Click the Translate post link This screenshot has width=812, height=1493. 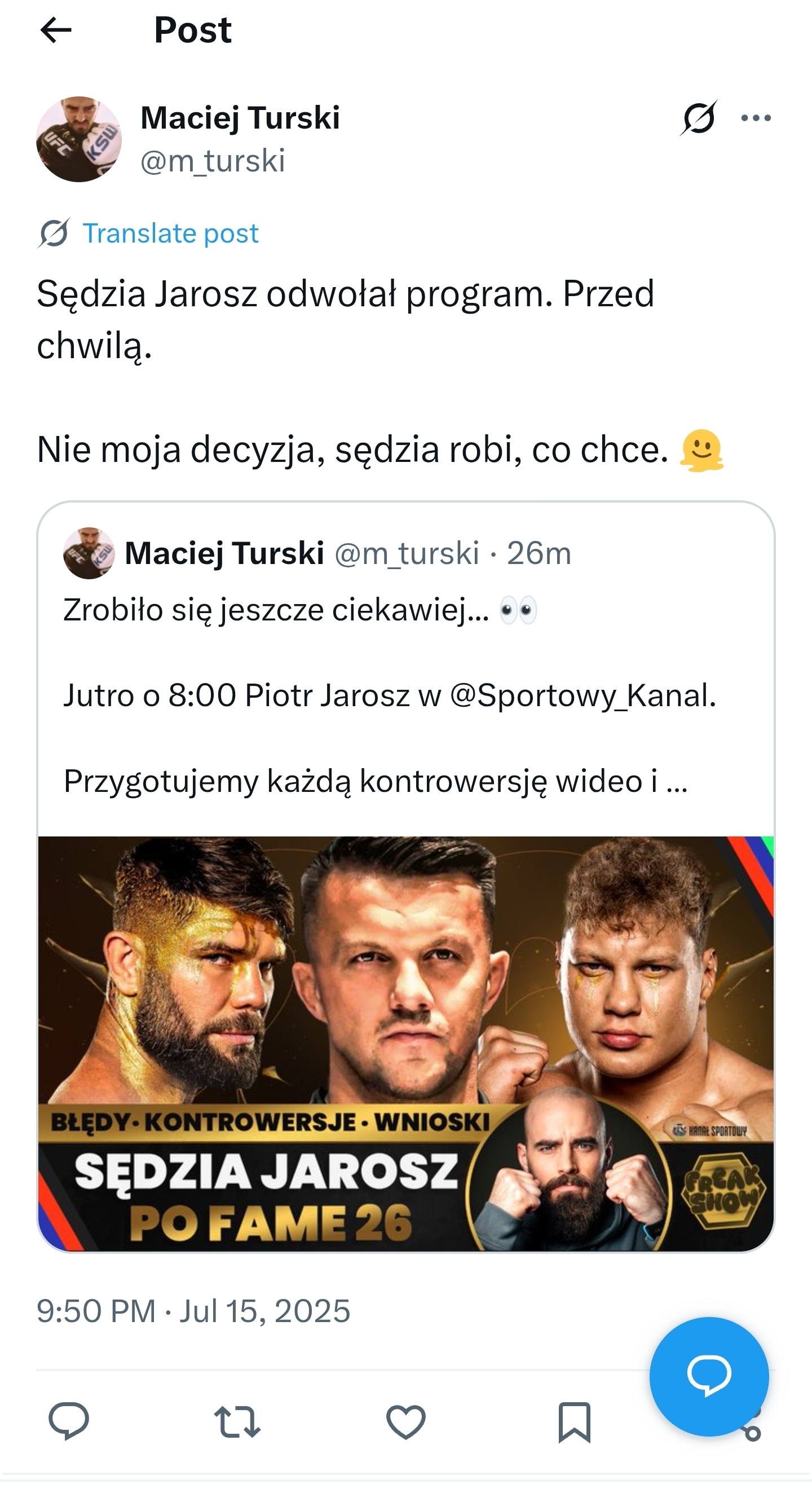pyautogui.click(x=170, y=234)
